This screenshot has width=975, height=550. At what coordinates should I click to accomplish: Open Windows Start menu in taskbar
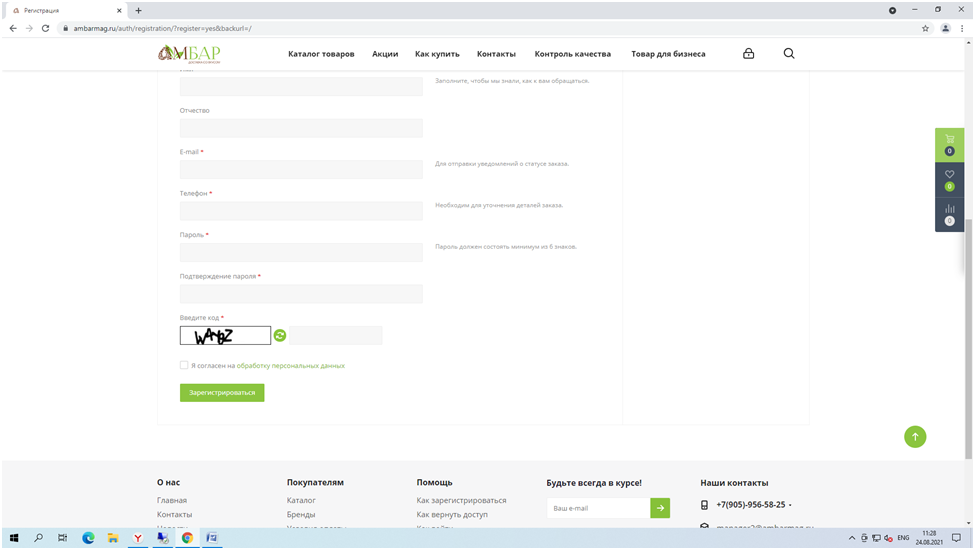click(14, 538)
